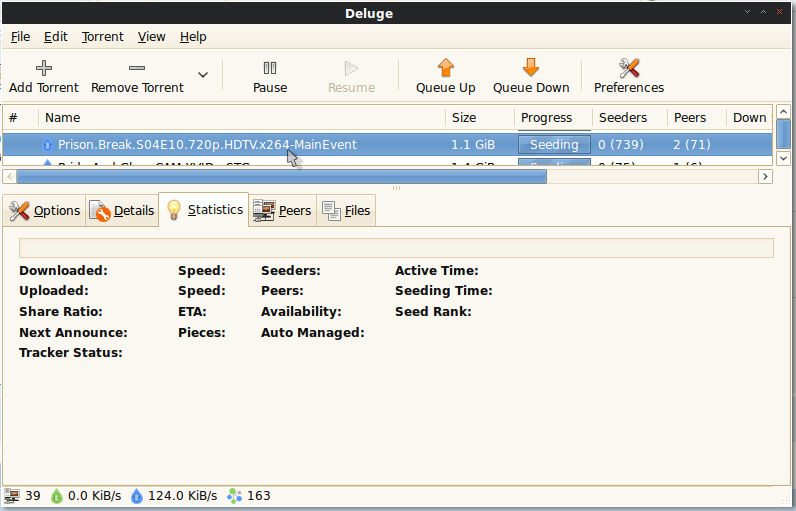The width and height of the screenshot is (796, 511).
Task: Sort by the Seeders column header
Action: (629, 118)
